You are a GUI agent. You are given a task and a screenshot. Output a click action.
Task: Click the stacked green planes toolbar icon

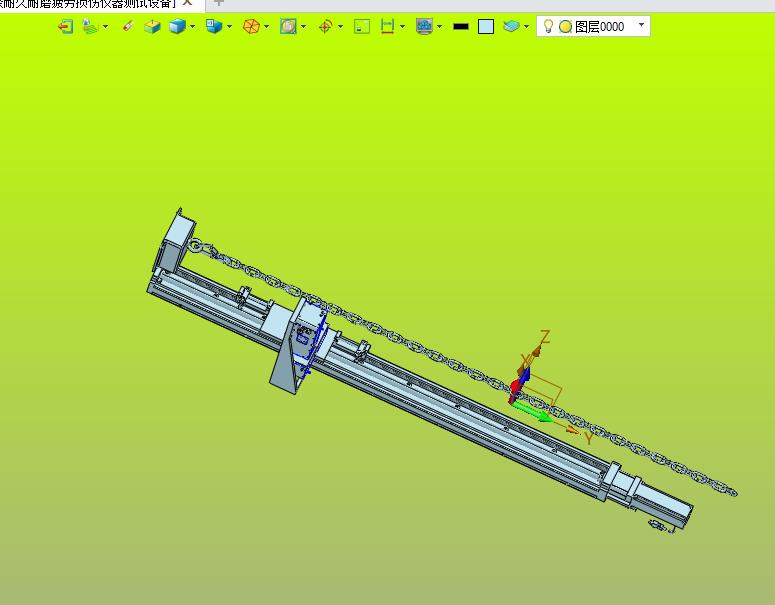coord(90,26)
